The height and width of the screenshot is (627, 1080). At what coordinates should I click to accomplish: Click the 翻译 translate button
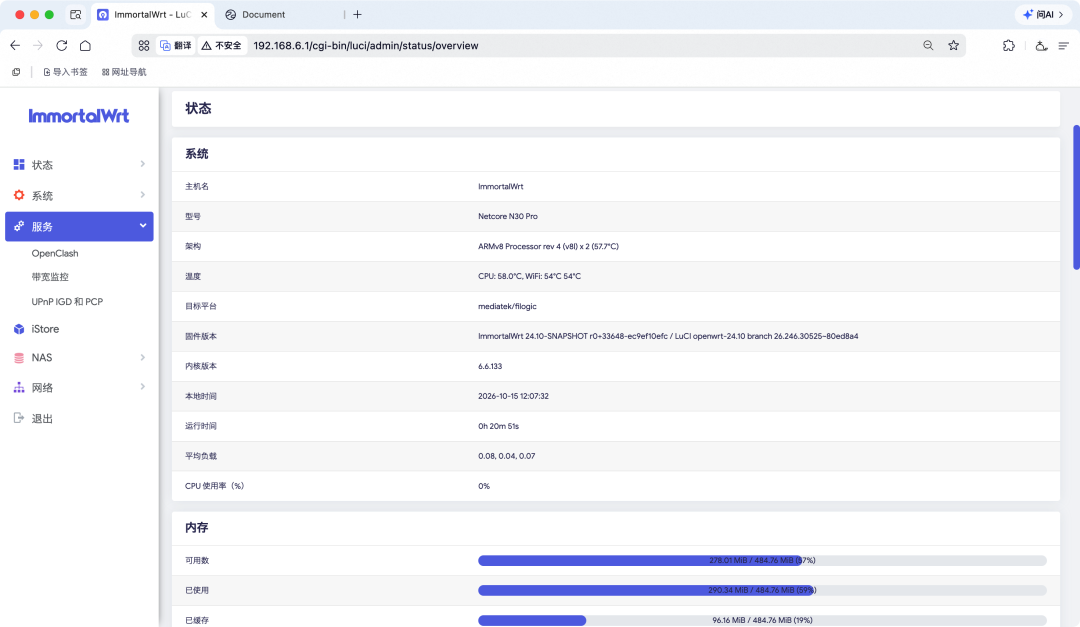pos(176,45)
